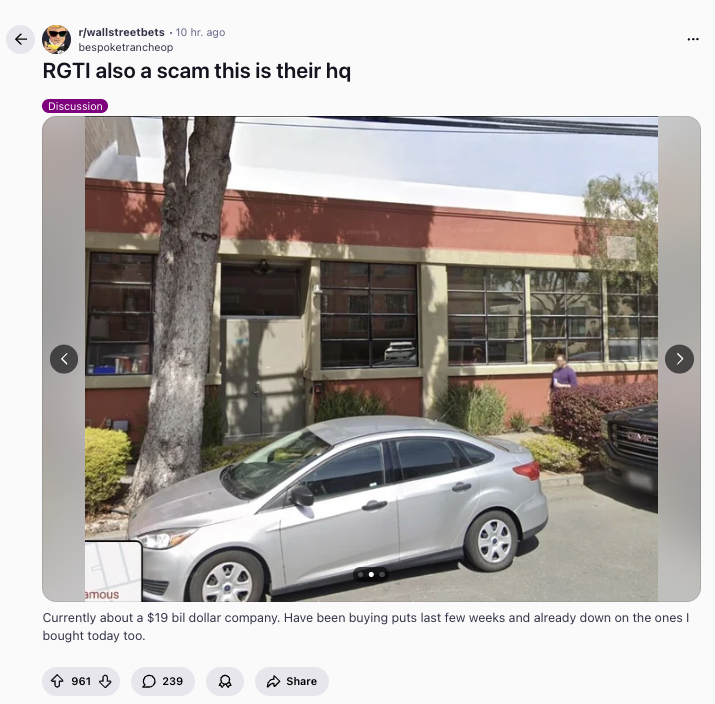This screenshot has width=715, height=704.
Task: Show the next gallery image
Action: (x=679, y=359)
